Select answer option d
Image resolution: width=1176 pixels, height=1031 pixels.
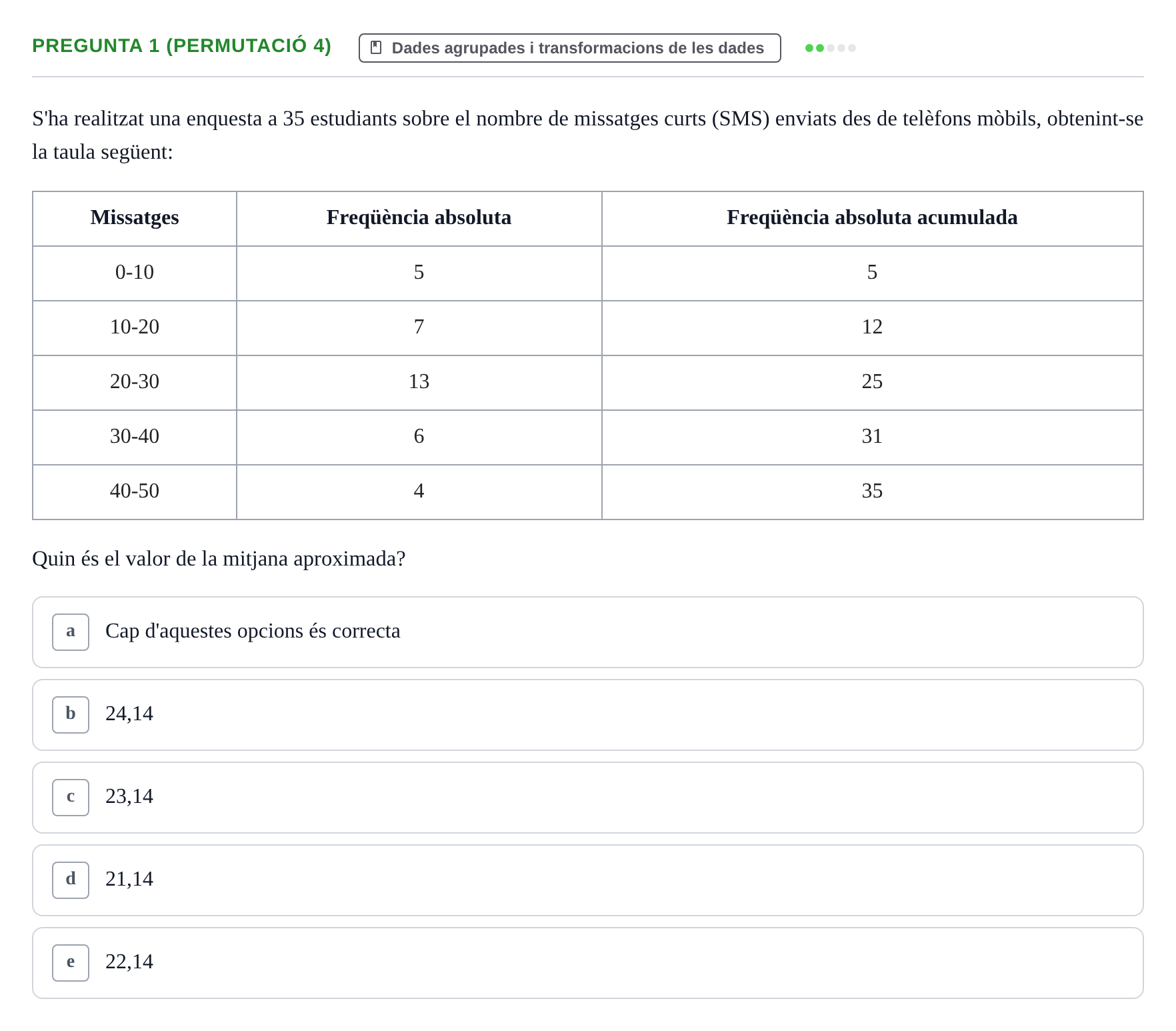(588, 880)
